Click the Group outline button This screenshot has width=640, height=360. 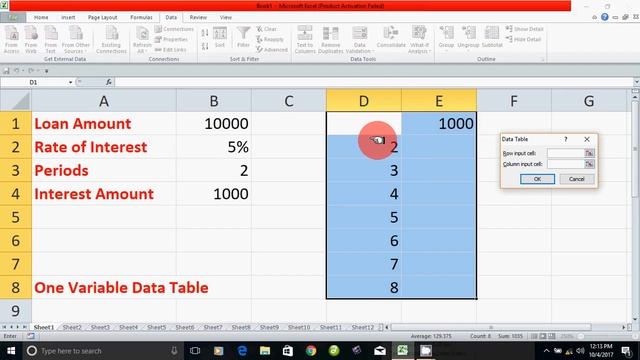[x=446, y=38]
